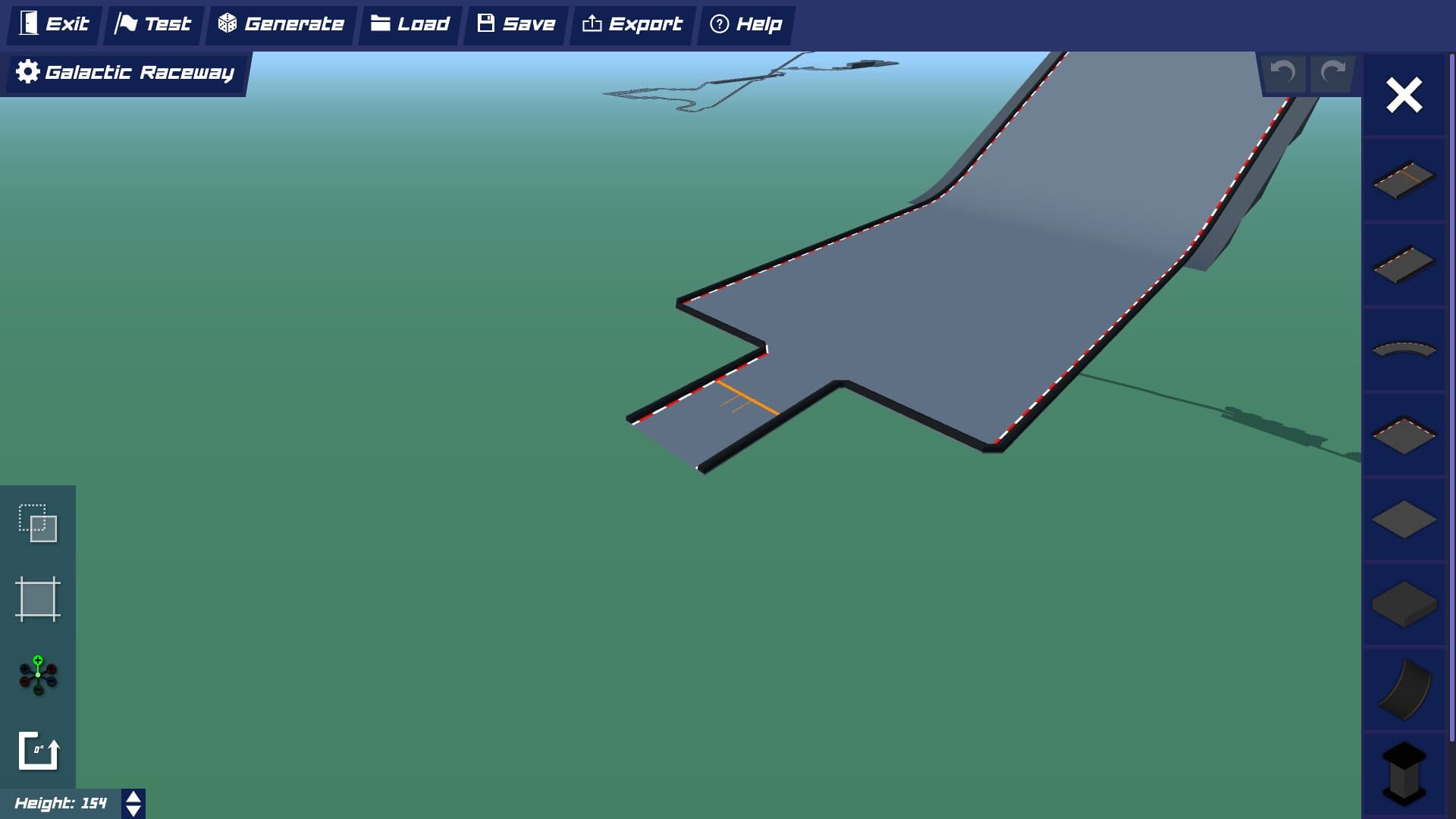Image resolution: width=1456 pixels, height=819 pixels.
Task: Pick the straight track piece with curbs
Action: click(1404, 265)
